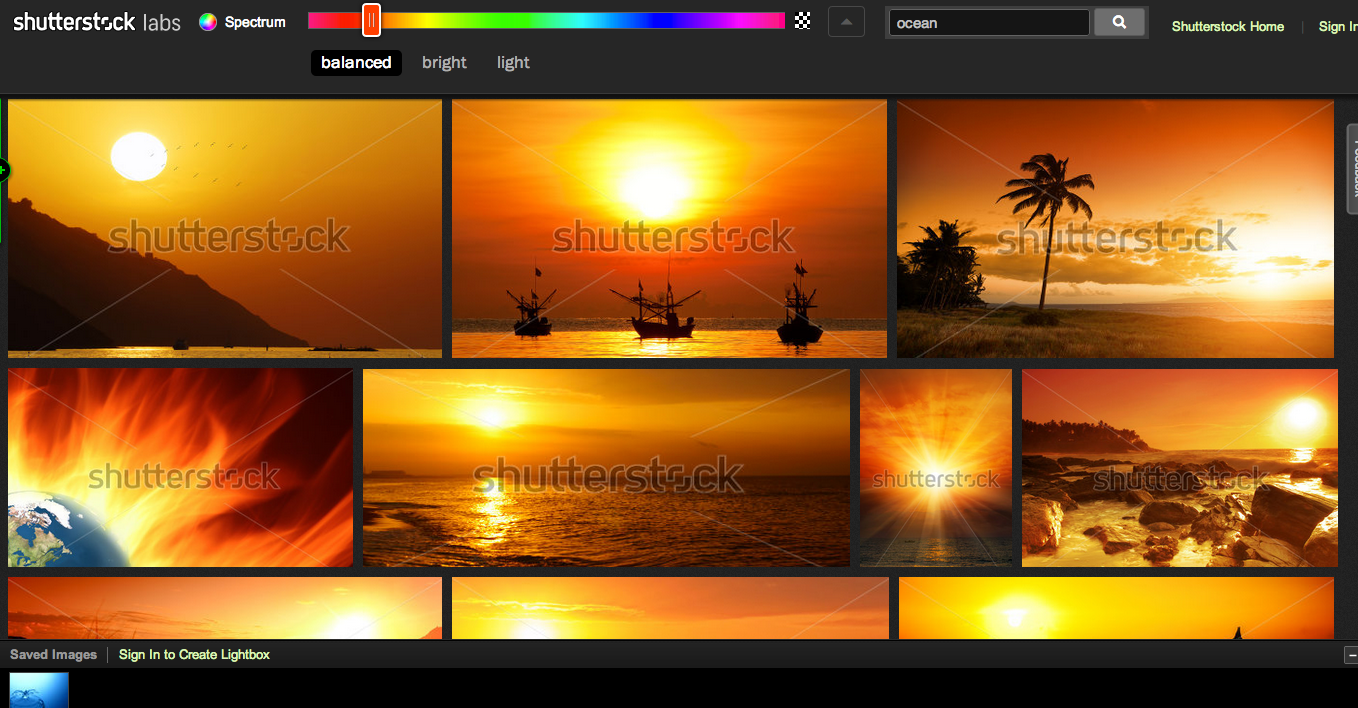Open the sunburst rays photo

[936, 468]
